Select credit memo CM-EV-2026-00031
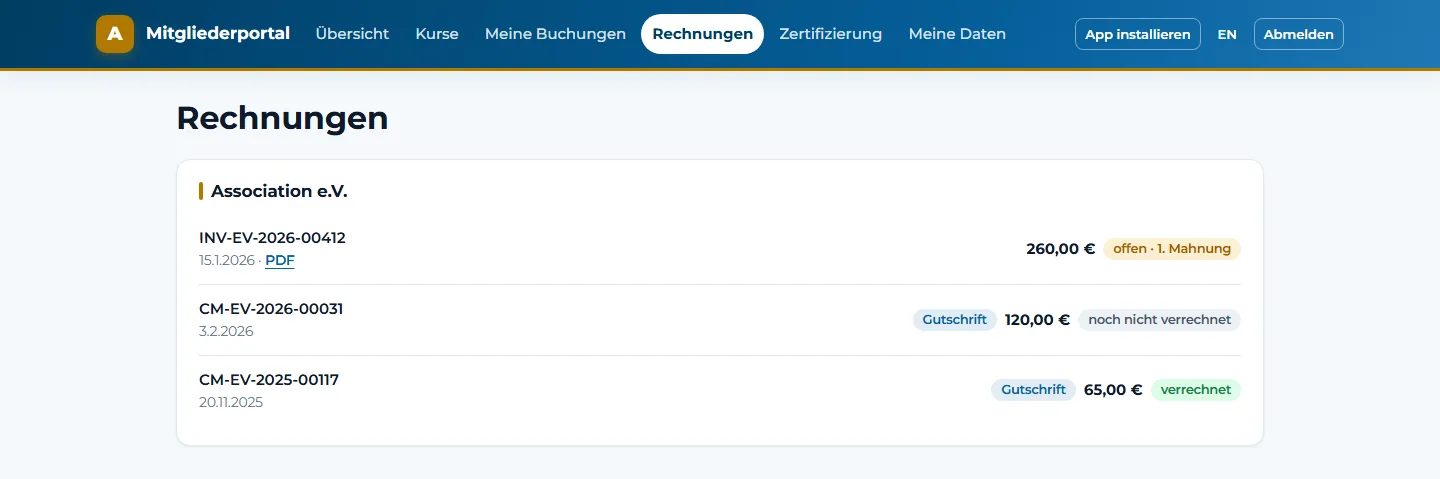This screenshot has width=1440, height=479. (271, 309)
